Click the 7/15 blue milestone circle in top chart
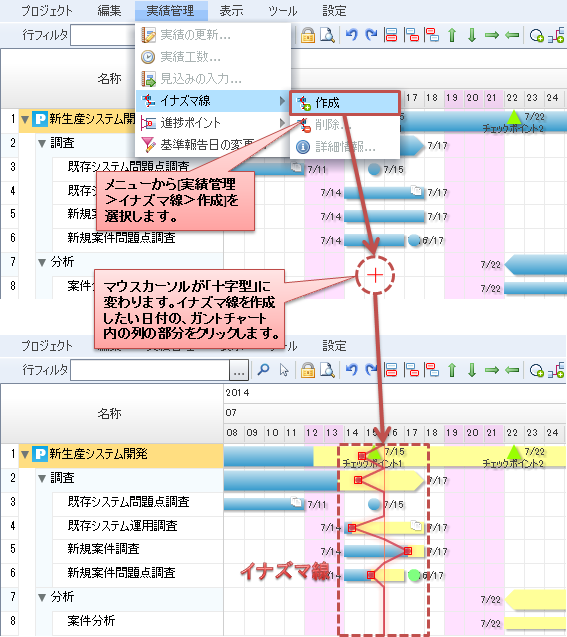Viewport: 567px width, 637px height. (x=374, y=169)
